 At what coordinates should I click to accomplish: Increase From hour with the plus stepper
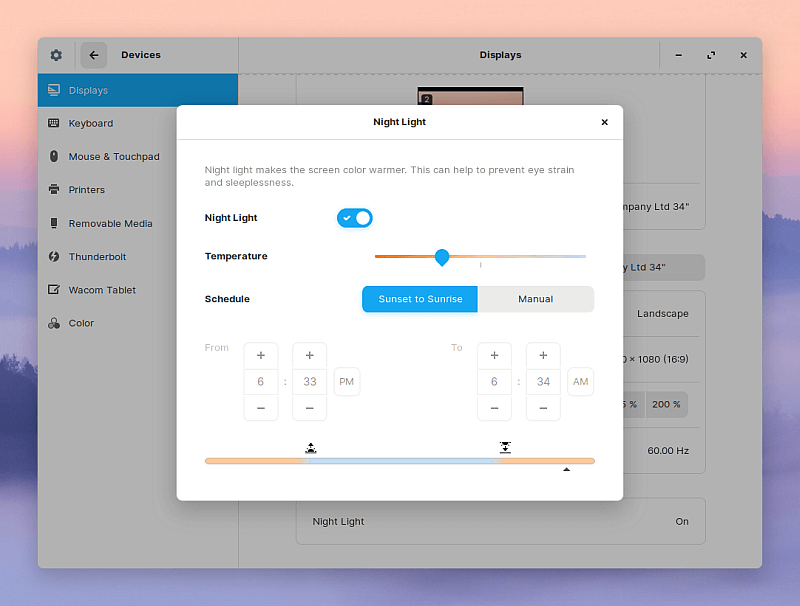pyautogui.click(x=261, y=355)
